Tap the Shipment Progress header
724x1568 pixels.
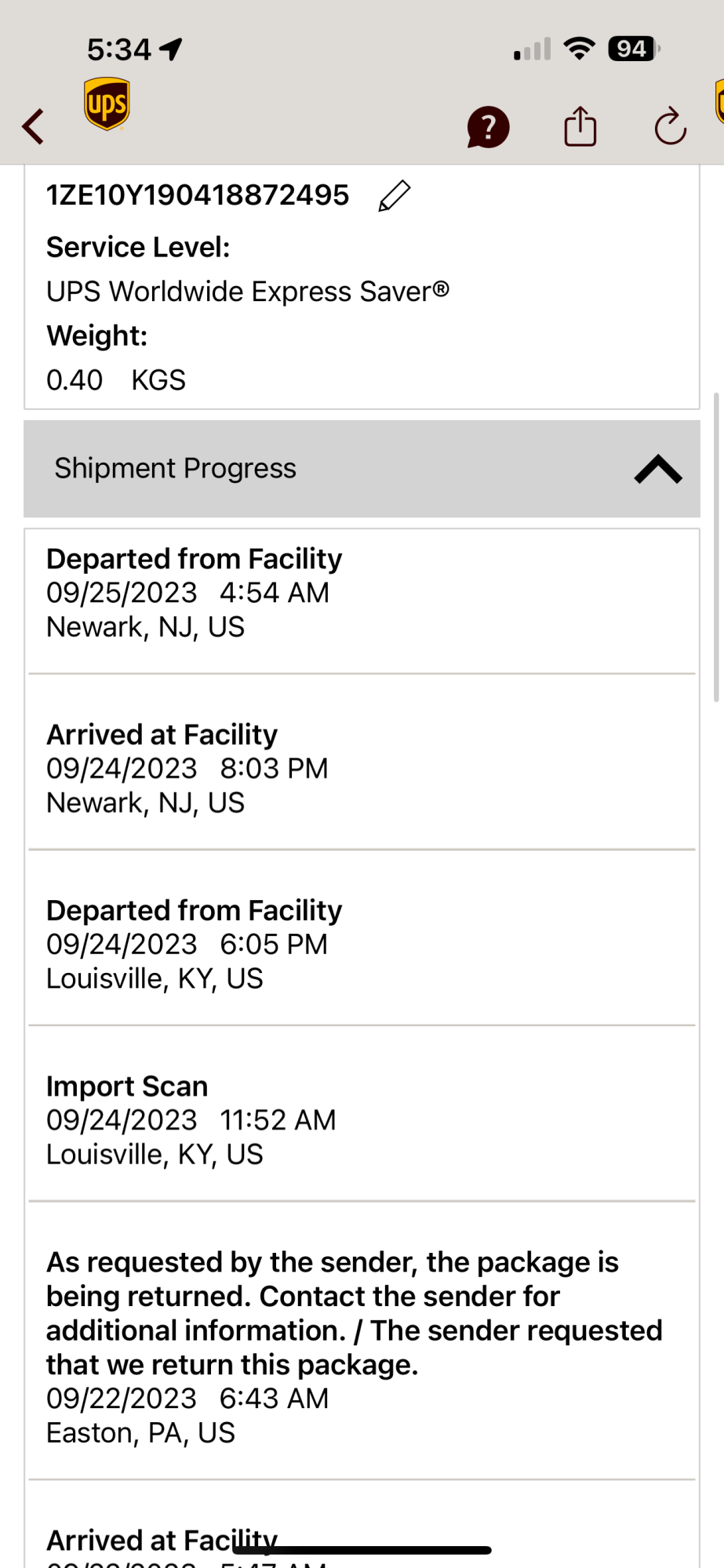tap(176, 469)
